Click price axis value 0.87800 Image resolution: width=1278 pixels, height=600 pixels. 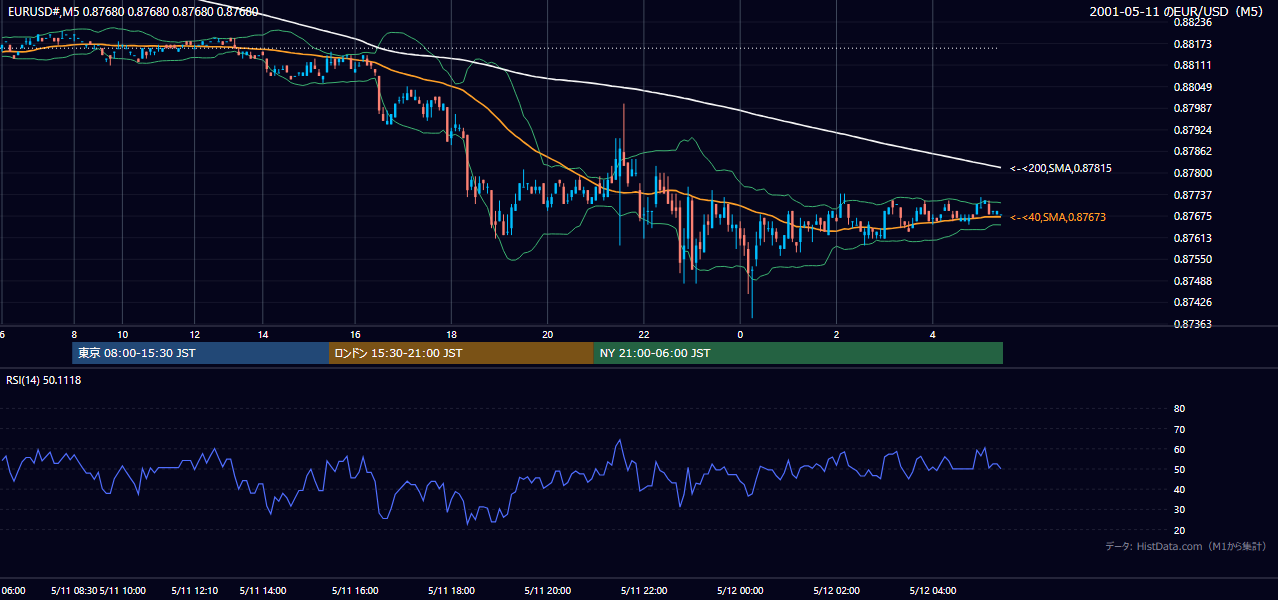point(1191,173)
